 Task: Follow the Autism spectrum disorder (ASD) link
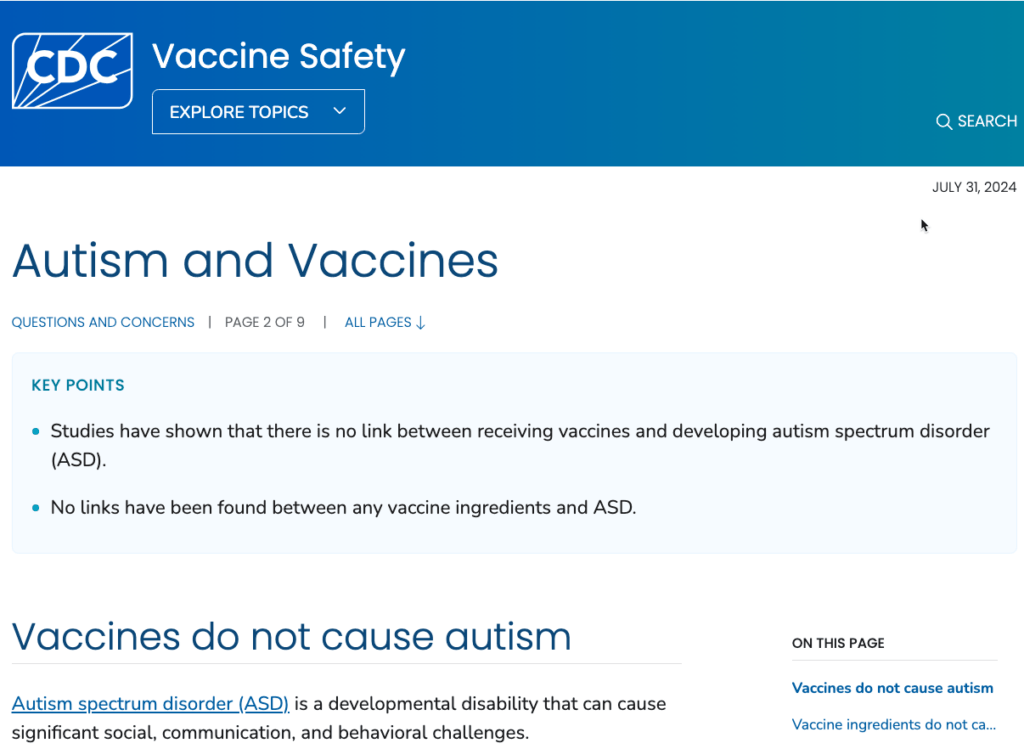(150, 704)
